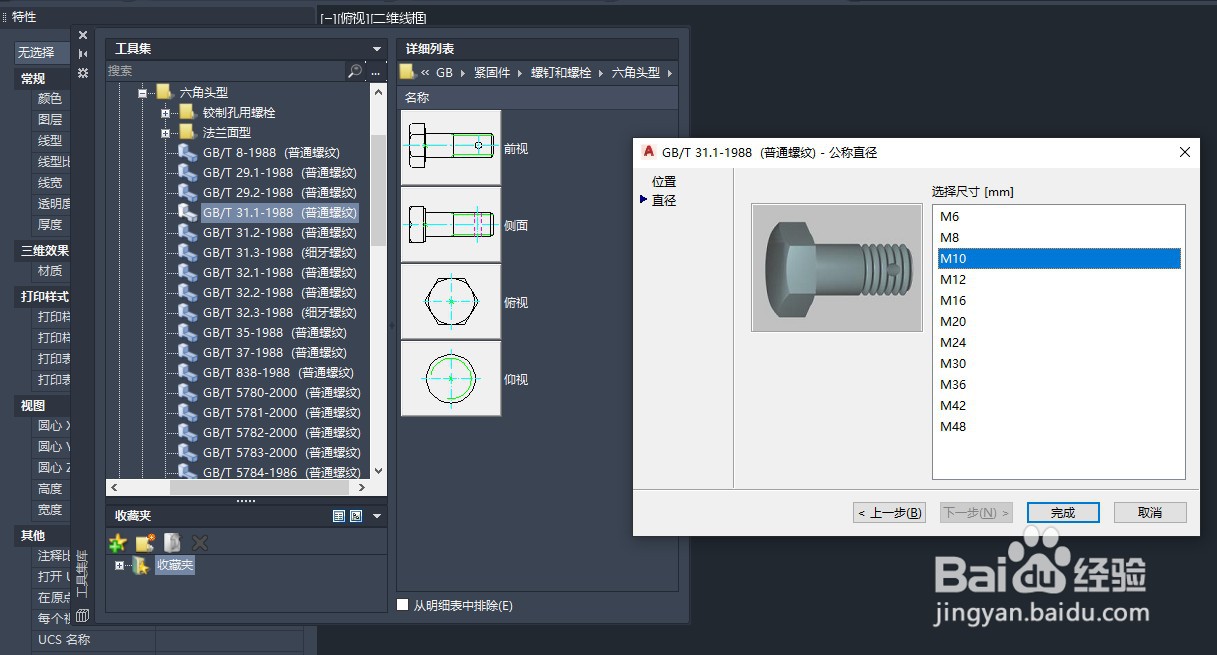Viewport: 1217px width, 655px height.
Task: Go to 螺钉和螺栓 in the breadcrumb
Action: (561, 73)
